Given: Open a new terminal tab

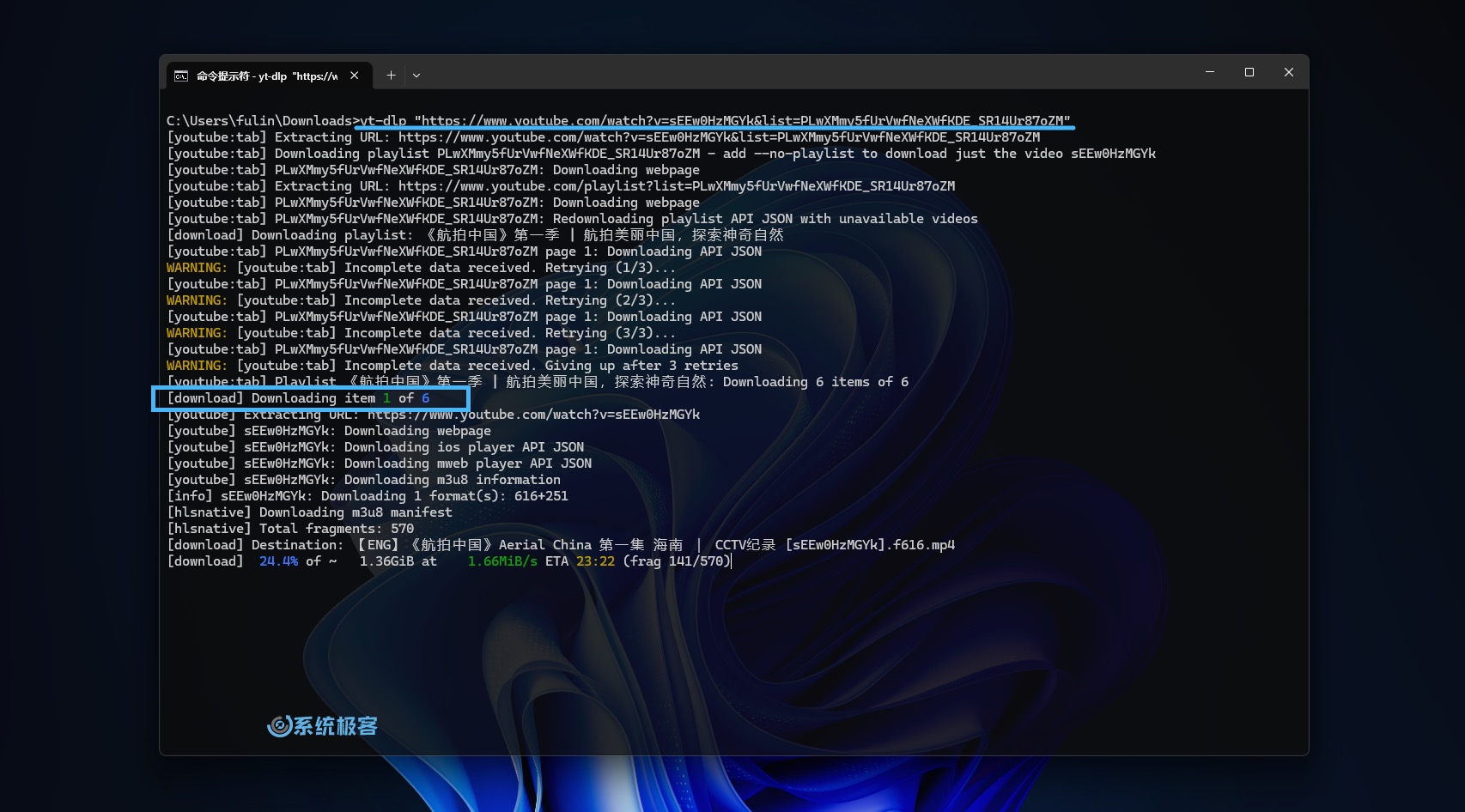Looking at the screenshot, I should tap(391, 76).
